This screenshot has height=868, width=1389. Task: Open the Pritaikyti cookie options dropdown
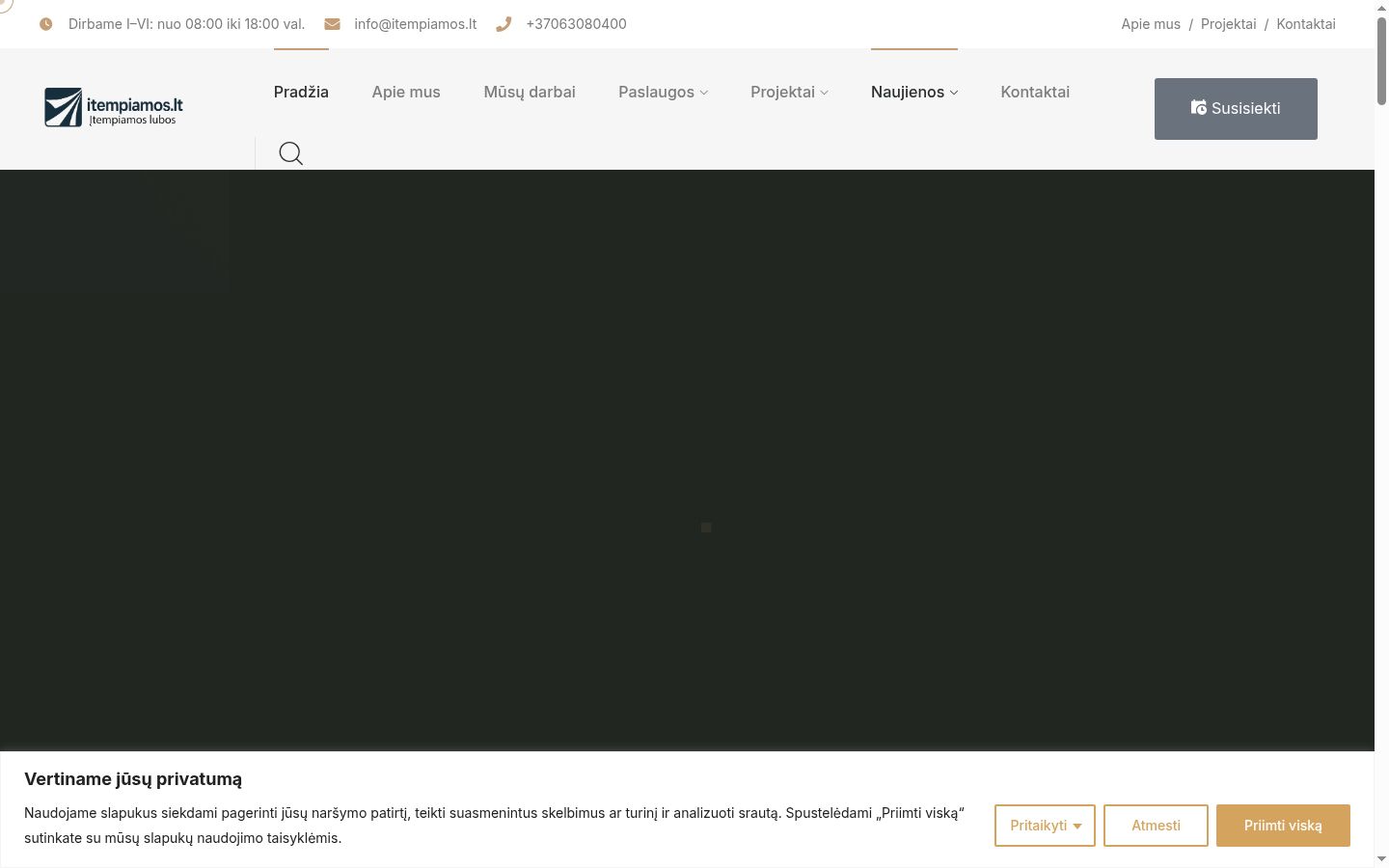coord(1045,826)
